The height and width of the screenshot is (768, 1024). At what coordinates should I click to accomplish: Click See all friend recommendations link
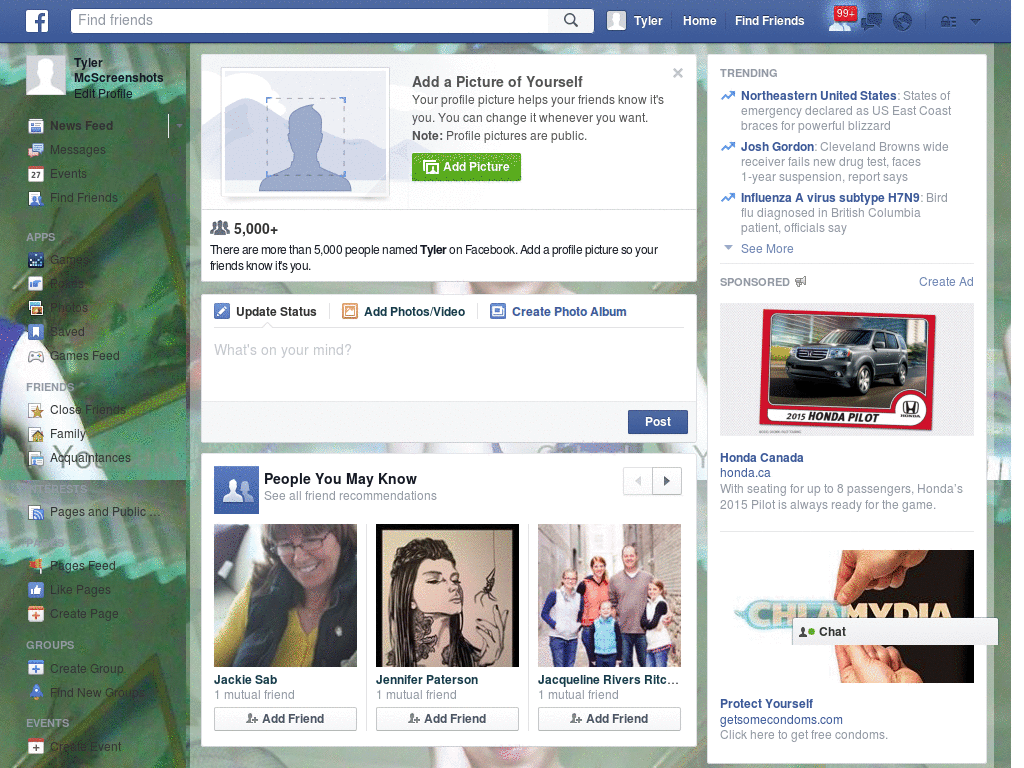click(x=350, y=496)
